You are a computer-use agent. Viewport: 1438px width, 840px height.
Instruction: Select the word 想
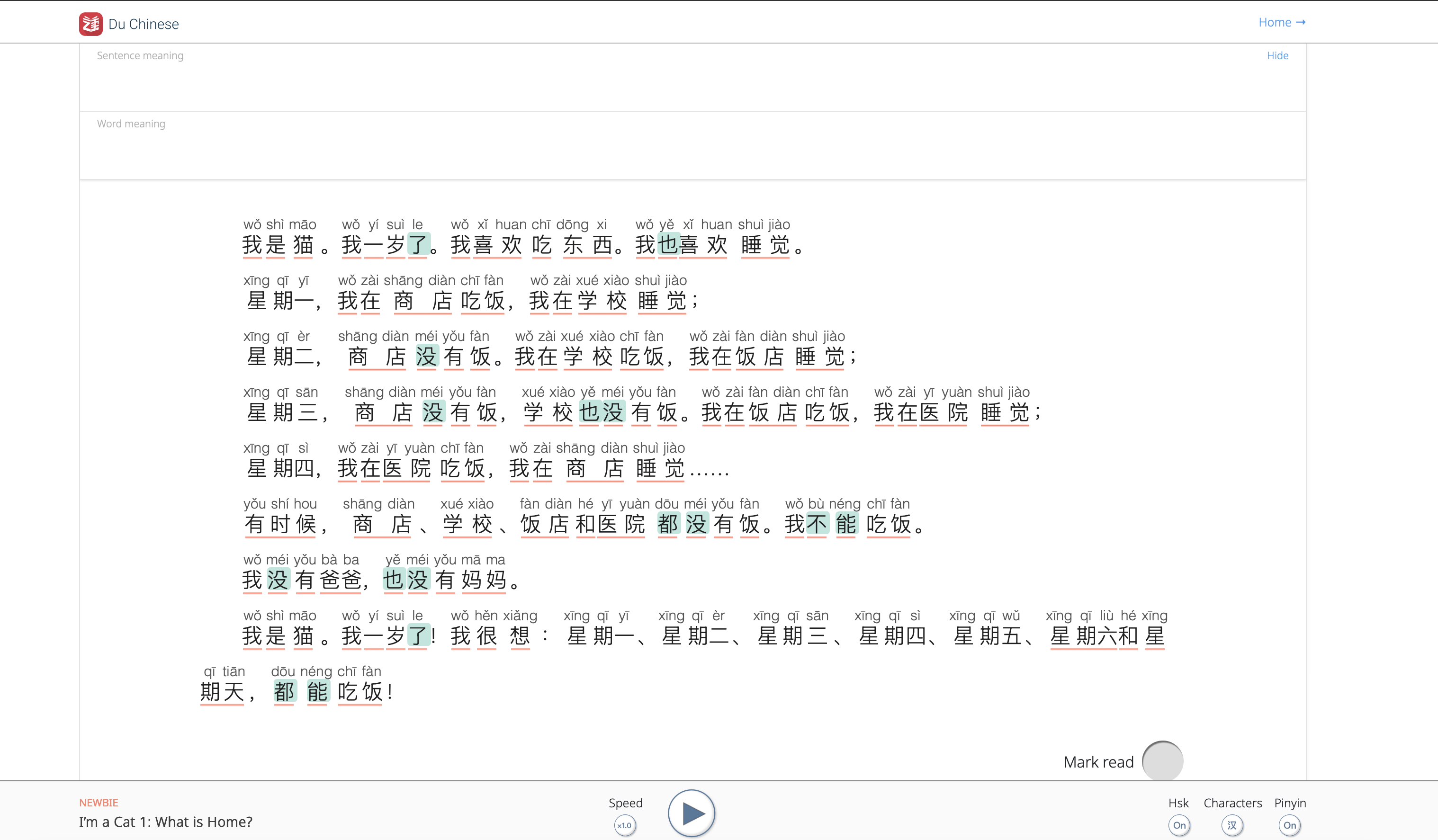click(x=520, y=636)
